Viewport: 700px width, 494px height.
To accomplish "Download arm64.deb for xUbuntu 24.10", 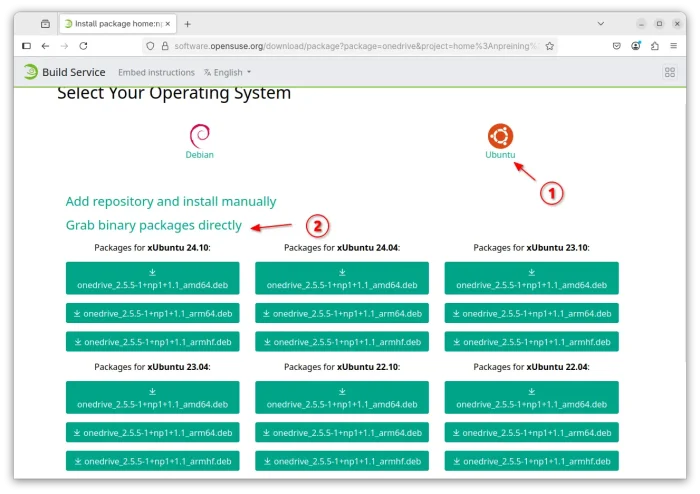I will click(152, 313).
